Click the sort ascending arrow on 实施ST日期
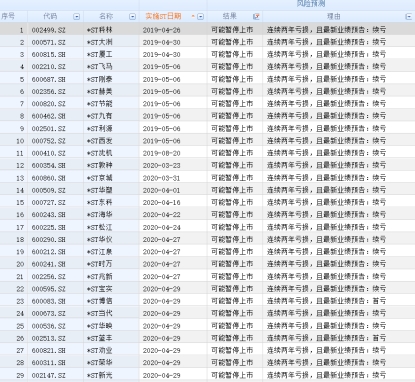 193,16
